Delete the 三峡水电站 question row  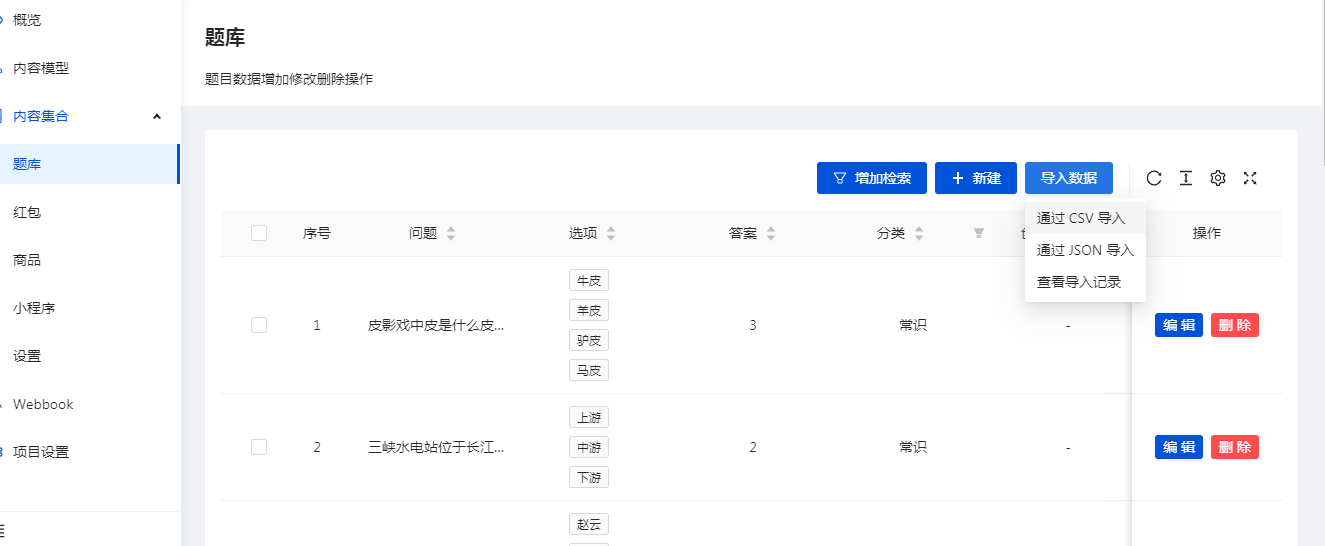pos(1235,447)
